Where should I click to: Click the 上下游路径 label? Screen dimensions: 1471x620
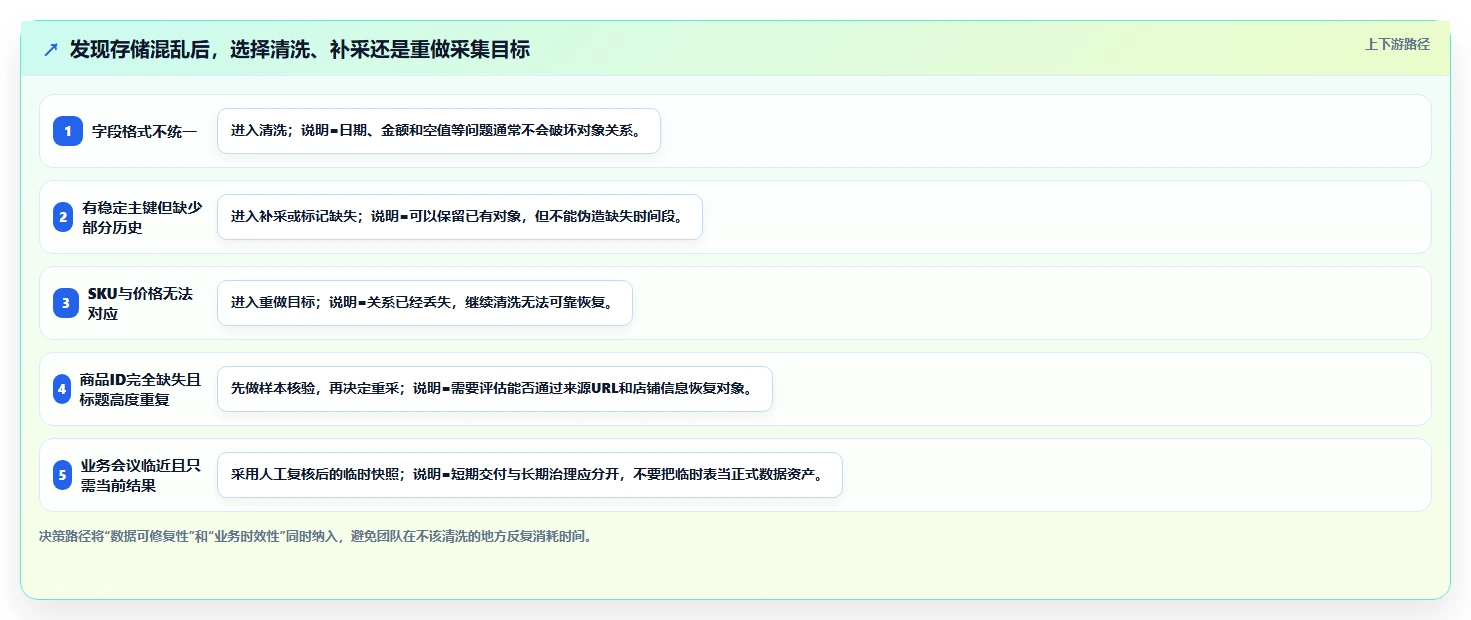(1397, 44)
